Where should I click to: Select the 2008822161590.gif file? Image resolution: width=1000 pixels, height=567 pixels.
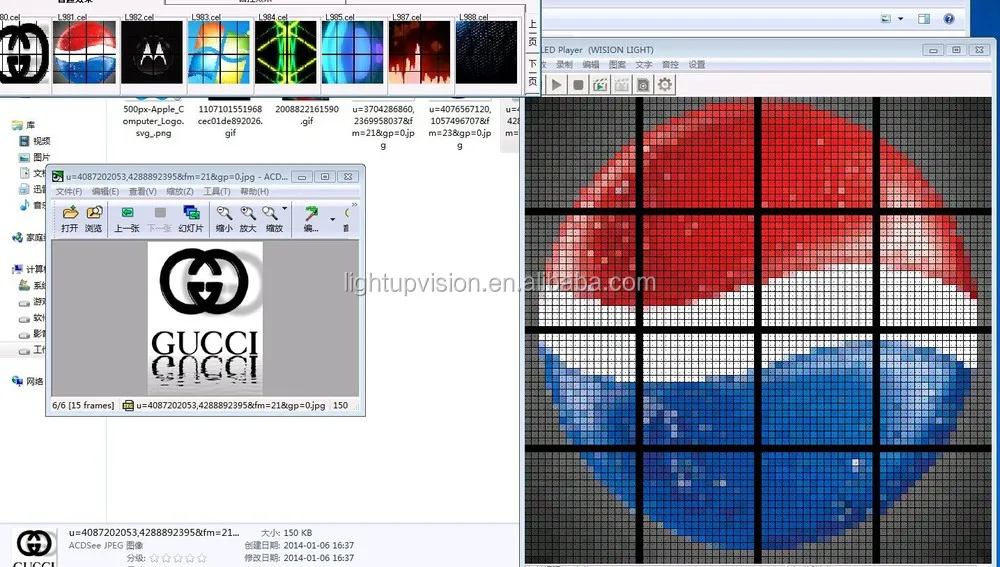point(307,115)
